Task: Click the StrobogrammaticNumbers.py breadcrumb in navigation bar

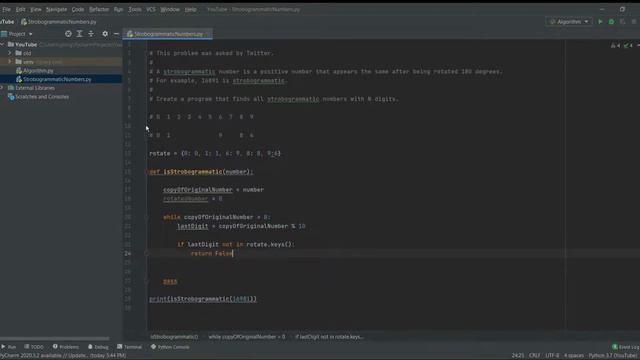Action: 59,22
